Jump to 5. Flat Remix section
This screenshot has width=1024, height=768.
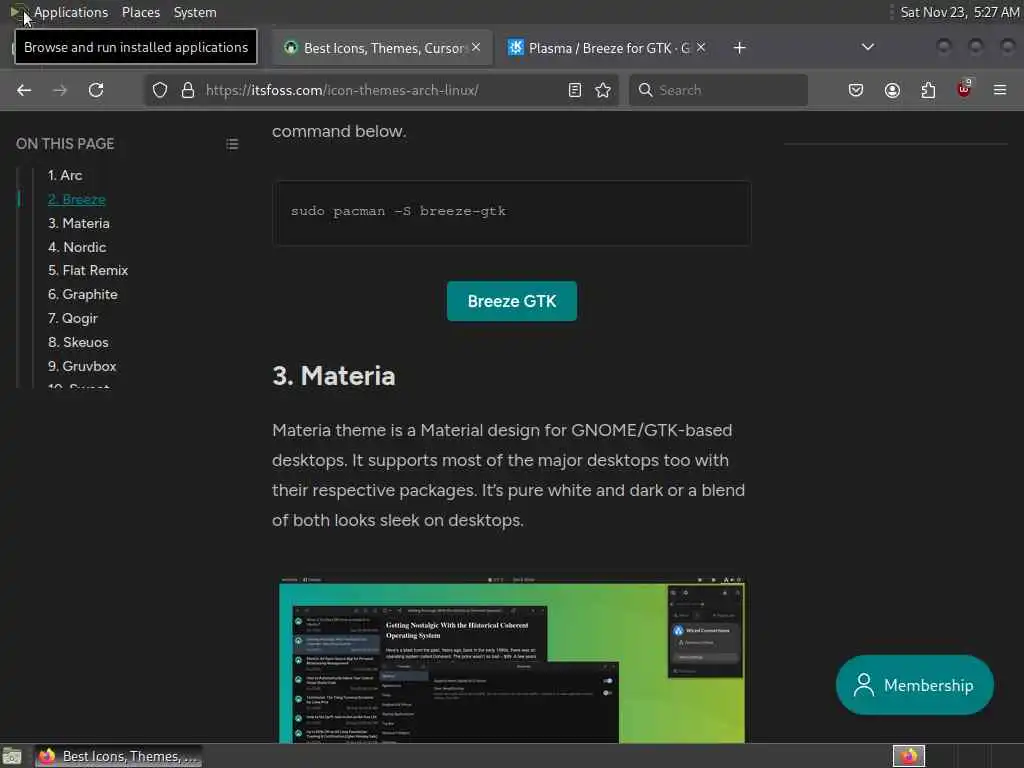pyautogui.click(x=88, y=270)
